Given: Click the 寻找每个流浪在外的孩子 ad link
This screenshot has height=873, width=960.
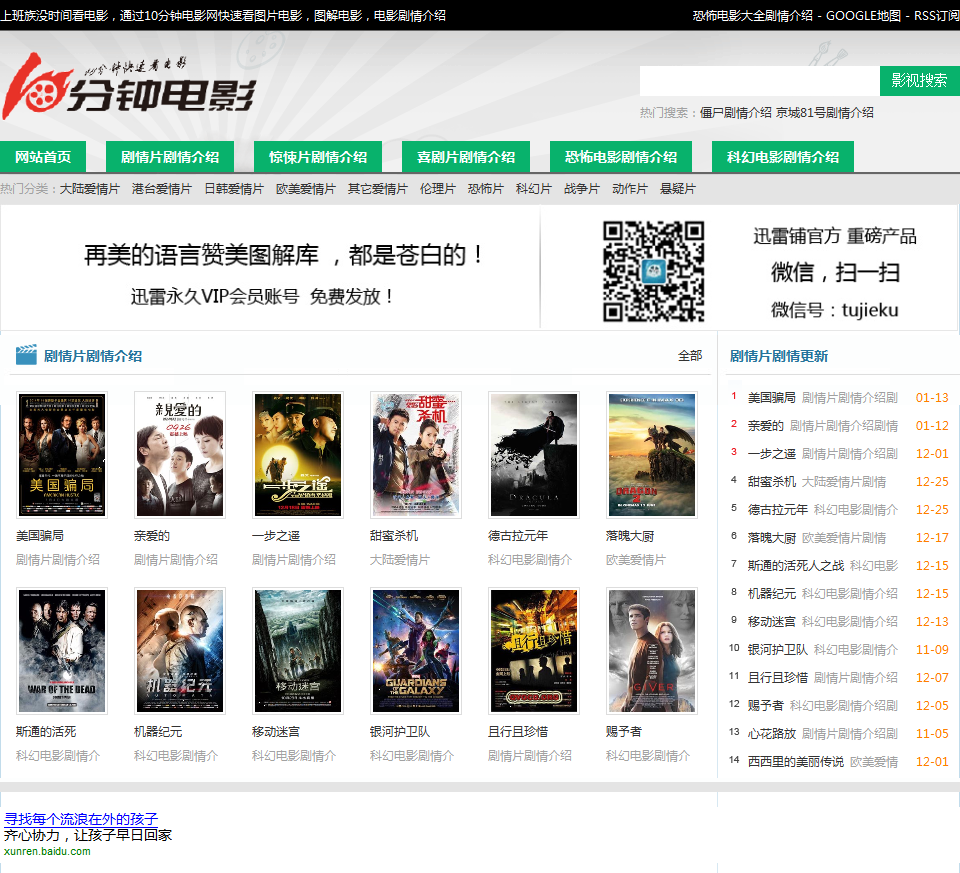Looking at the screenshot, I should pyautogui.click(x=81, y=819).
